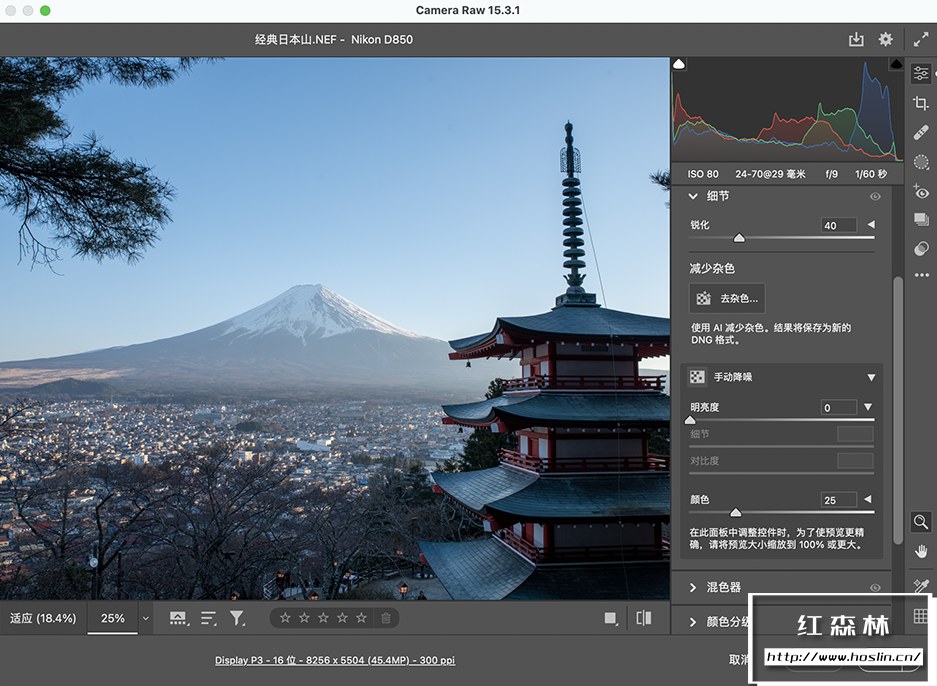Toggle full screen mode arrows icon
Image resolution: width=937 pixels, height=686 pixels.
(x=921, y=40)
